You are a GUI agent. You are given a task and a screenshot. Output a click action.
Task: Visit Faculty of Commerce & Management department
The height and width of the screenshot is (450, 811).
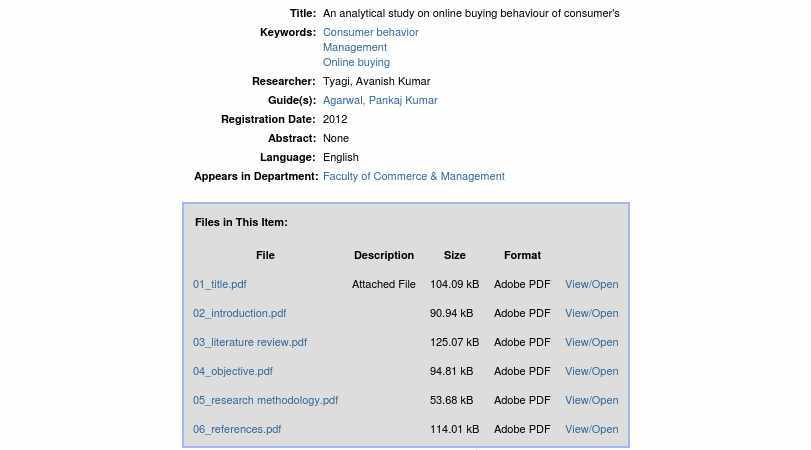413,176
